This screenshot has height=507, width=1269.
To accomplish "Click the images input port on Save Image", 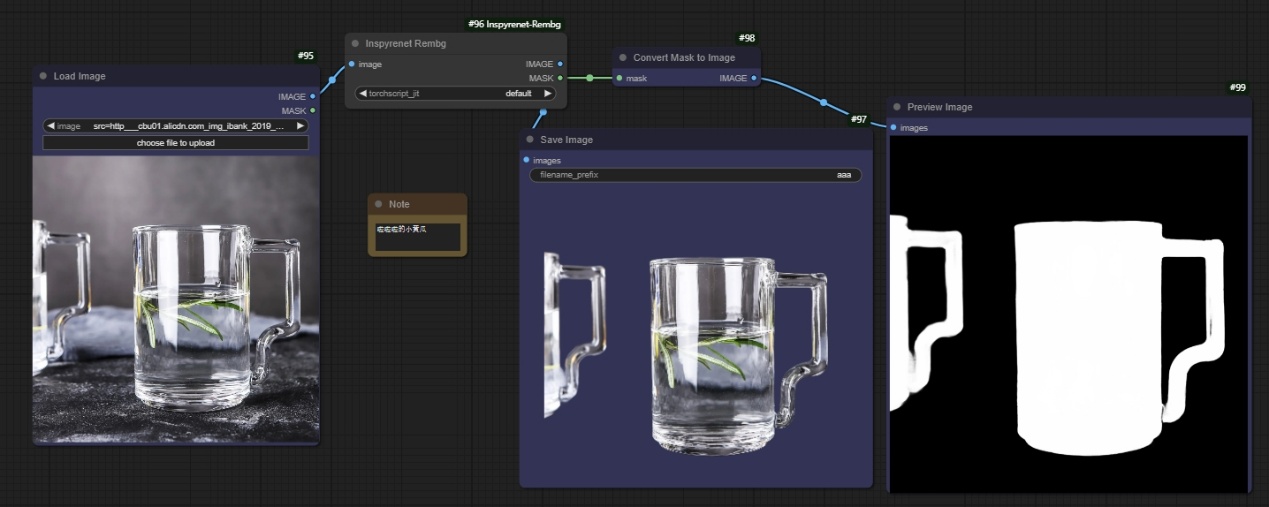I will pos(526,160).
